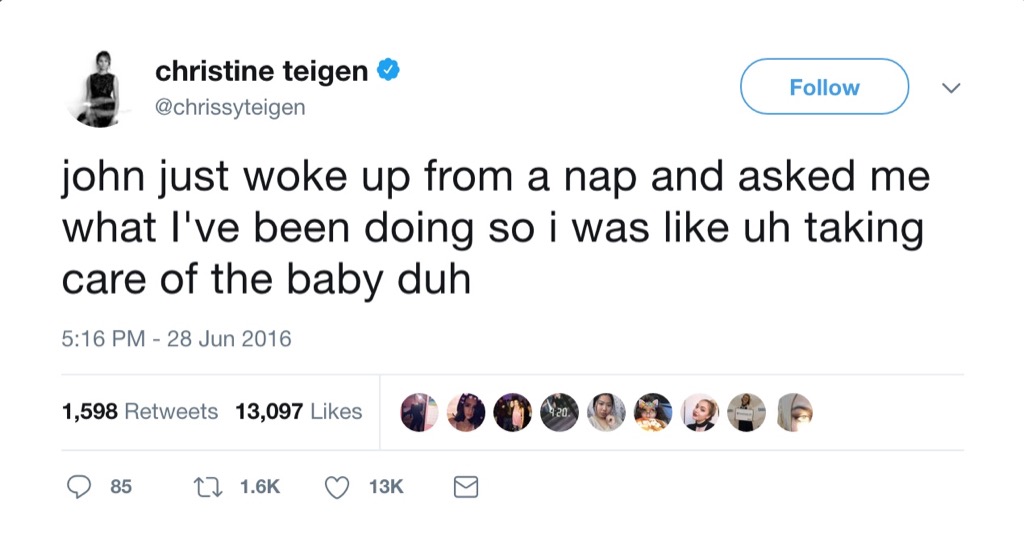This screenshot has height=548, width=1024.
Task: Click the liker avatar showing "420"
Action: tap(559, 412)
